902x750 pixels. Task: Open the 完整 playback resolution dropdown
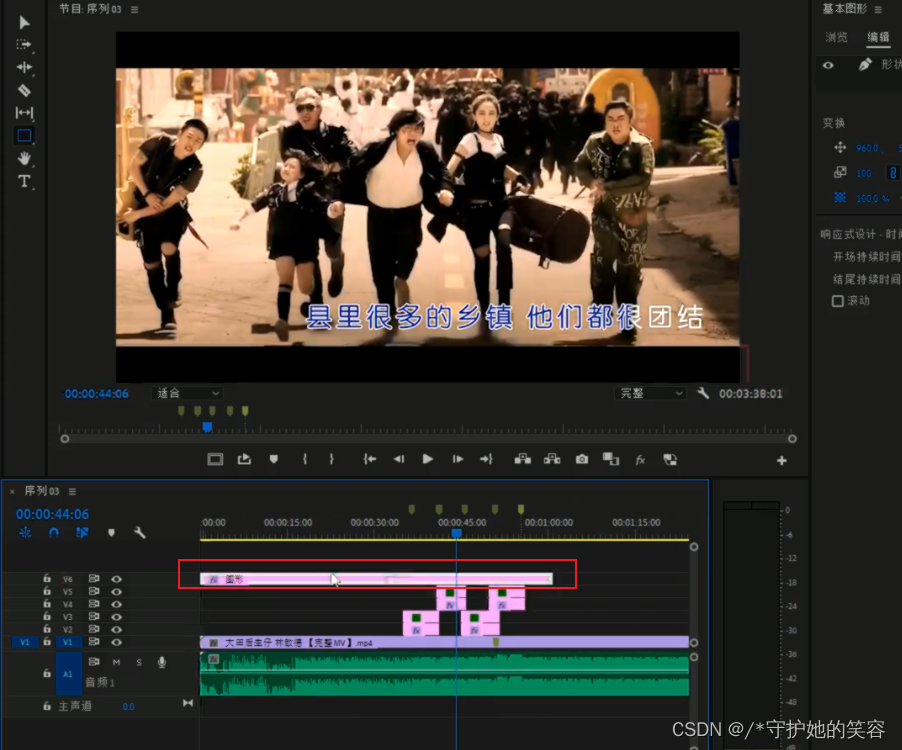pyautogui.click(x=650, y=393)
